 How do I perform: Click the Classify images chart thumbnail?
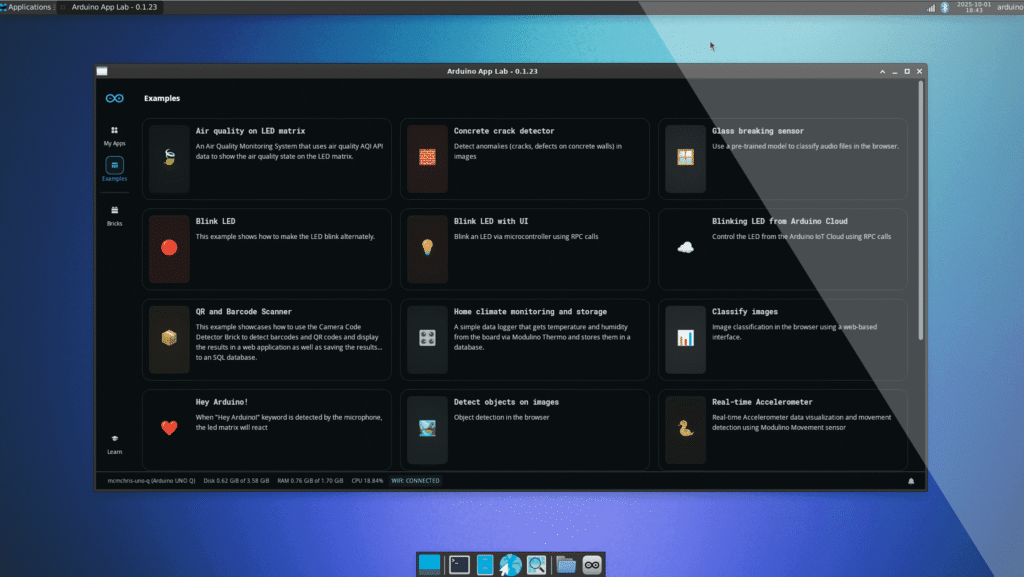685,338
